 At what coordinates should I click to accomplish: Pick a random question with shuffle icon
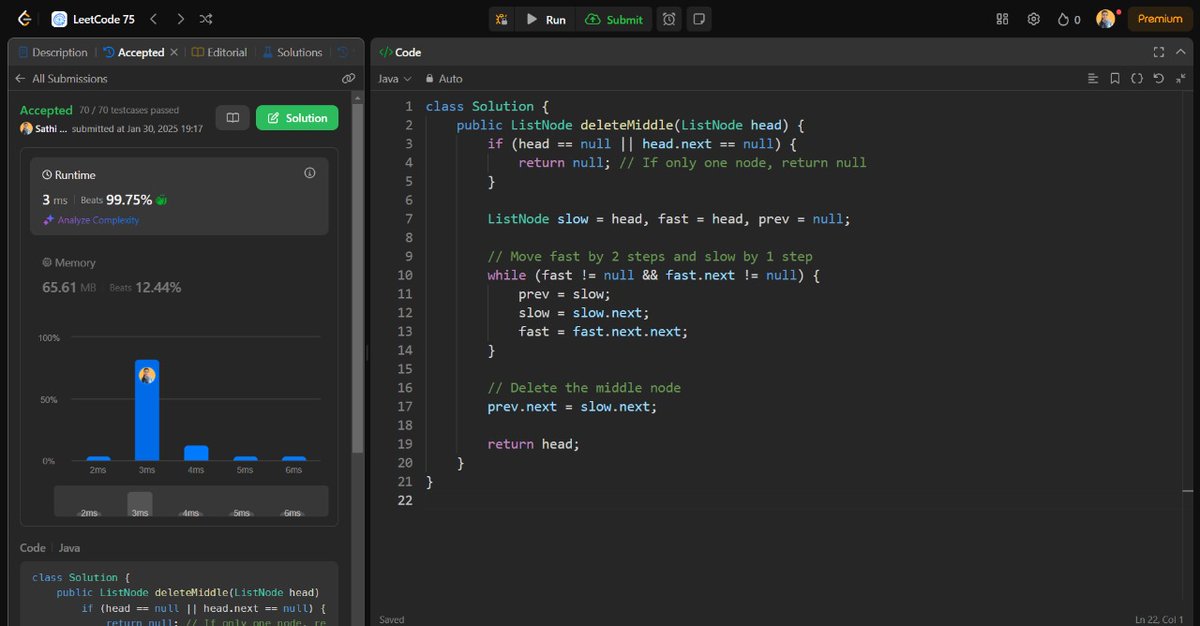tap(206, 19)
